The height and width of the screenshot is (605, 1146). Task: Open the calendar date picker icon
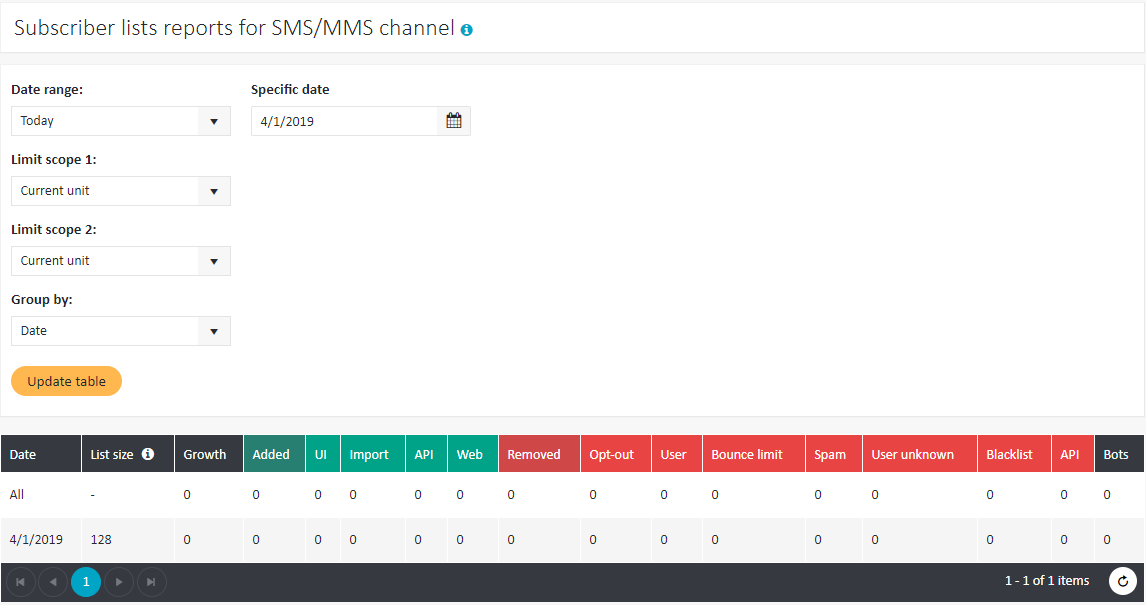point(454,121)
